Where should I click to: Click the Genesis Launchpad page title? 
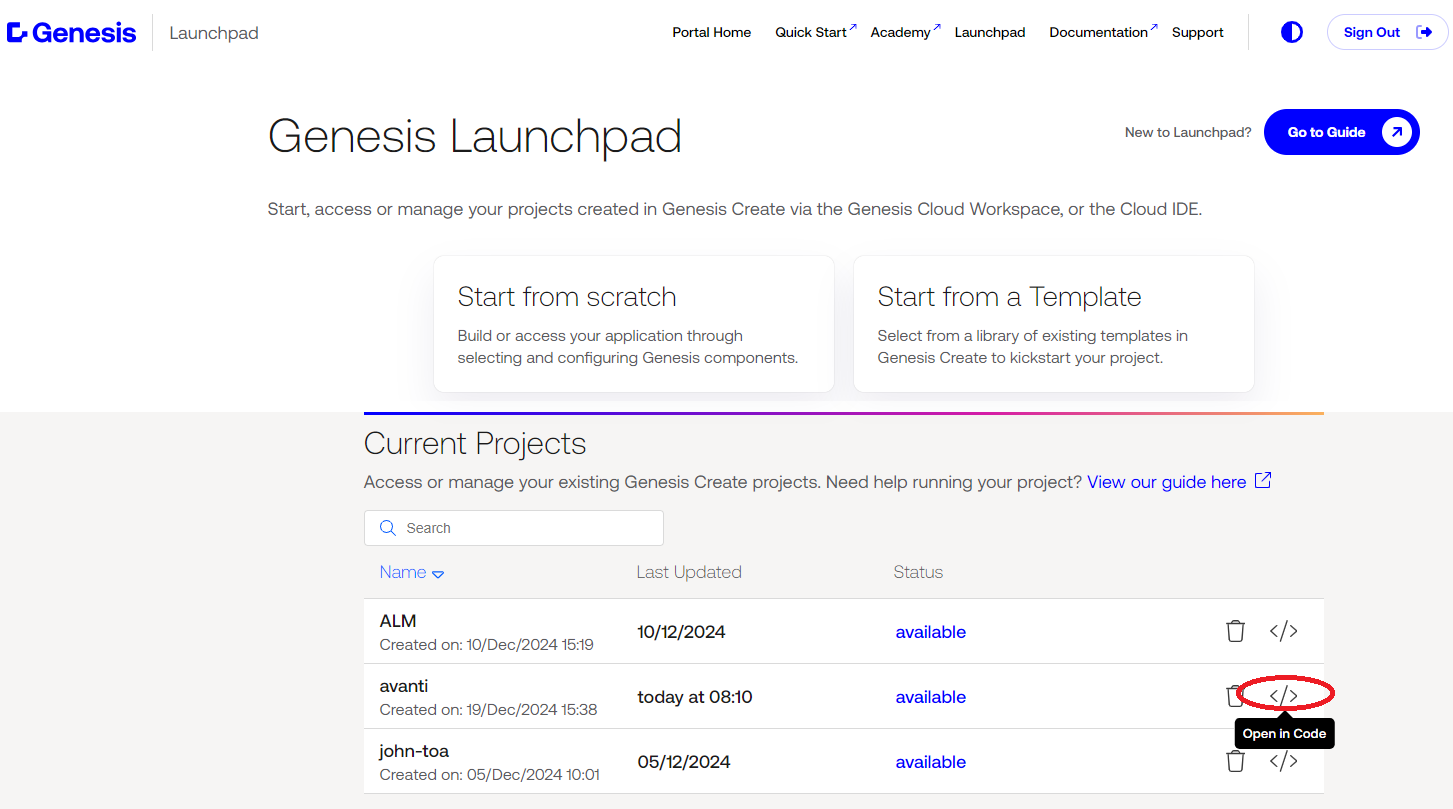tap(475, 137)
